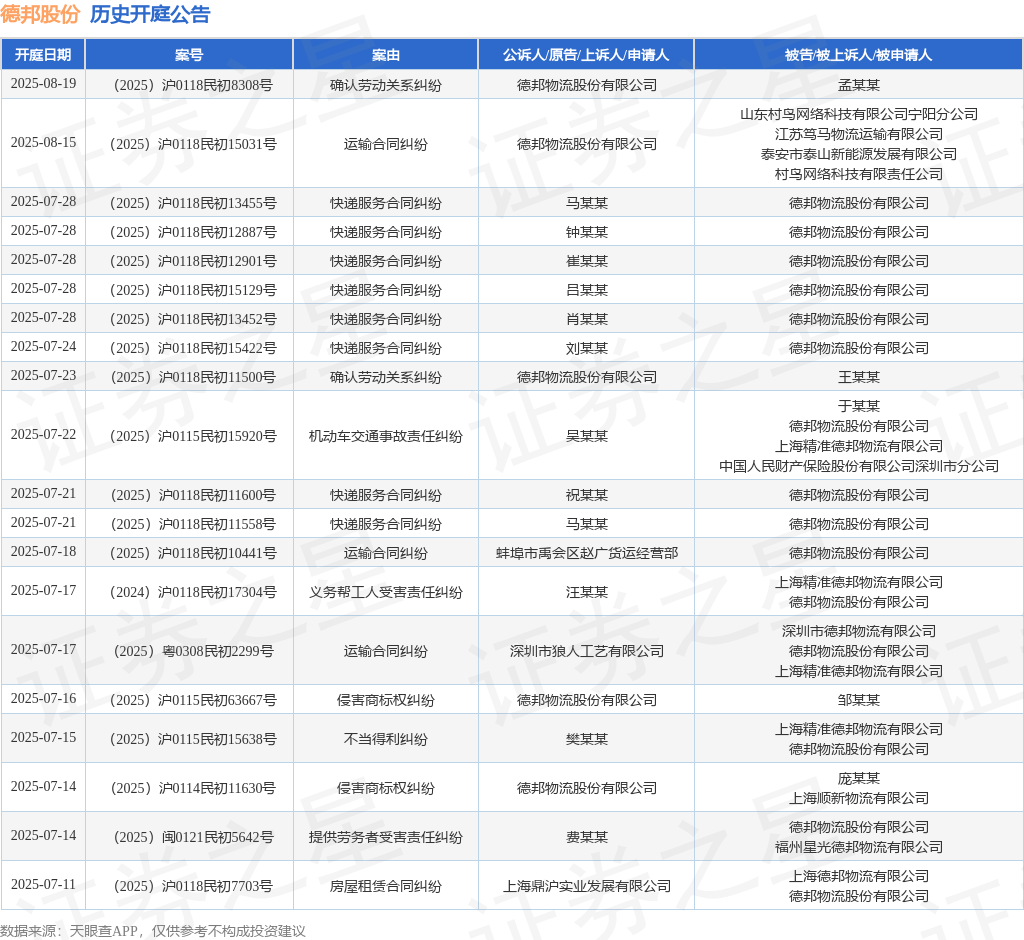Image resolution: width=1024 pixels, height=940 pixels.
Task: Select case number (2025)沪0118民初12887号
Action: 193,232
